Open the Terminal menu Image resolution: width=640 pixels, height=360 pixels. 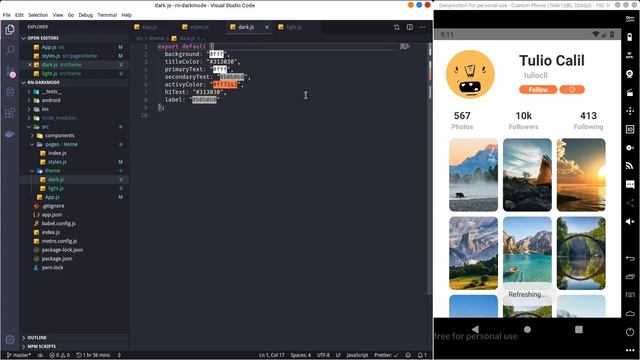(x=107, y=15)
